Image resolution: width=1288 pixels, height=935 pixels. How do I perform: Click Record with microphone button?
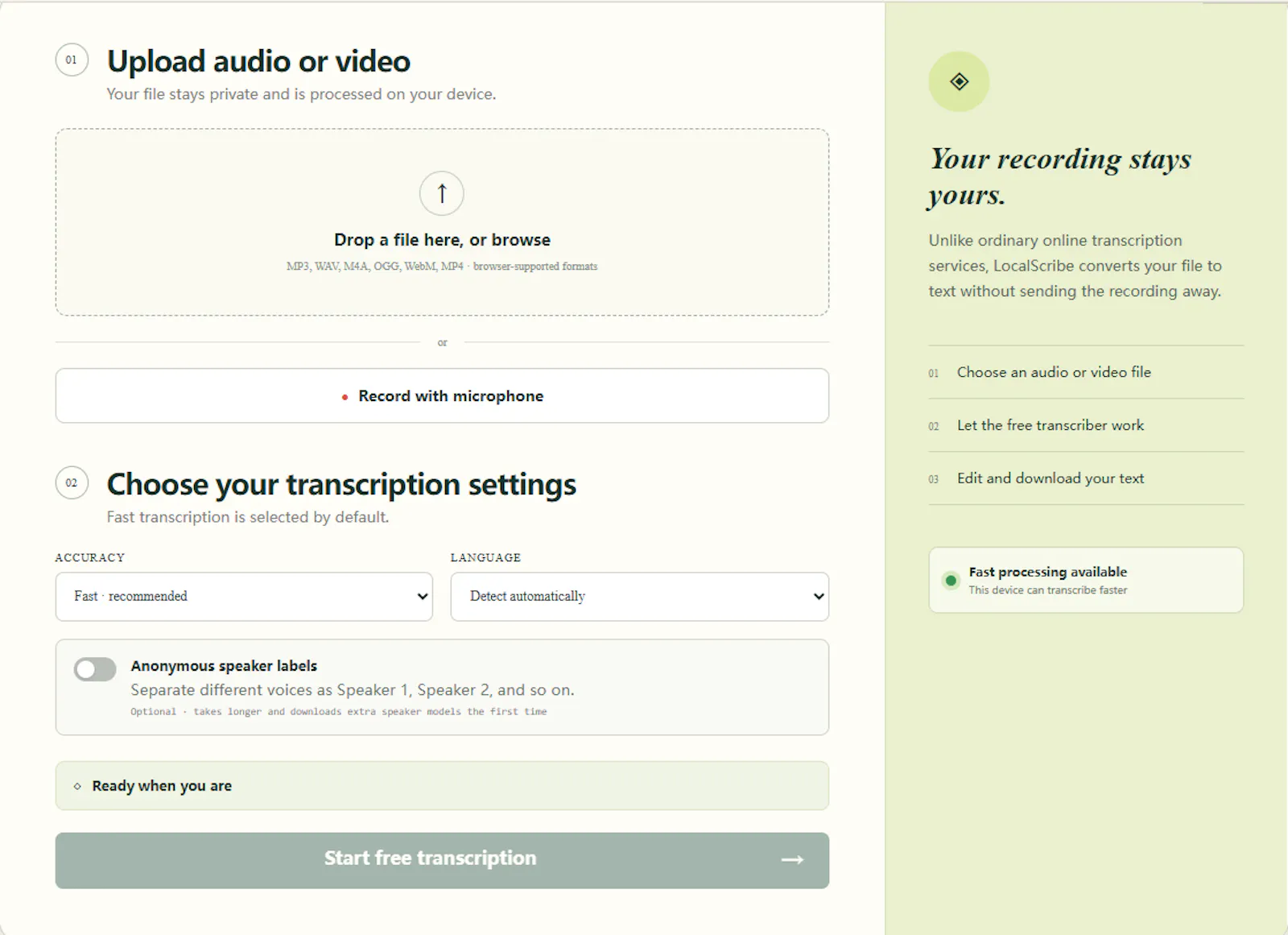tap(442, 395)
